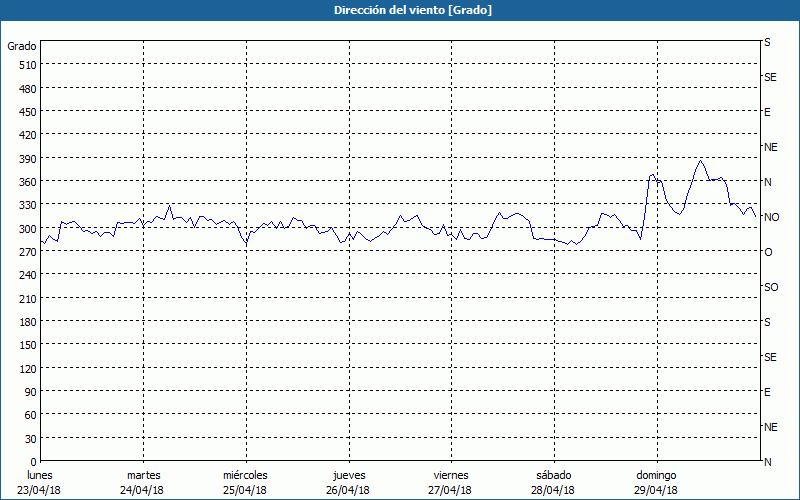Select the 'domingo' day label
The height and width of the screenshot is (500, 800).
(x=656, y=475)
